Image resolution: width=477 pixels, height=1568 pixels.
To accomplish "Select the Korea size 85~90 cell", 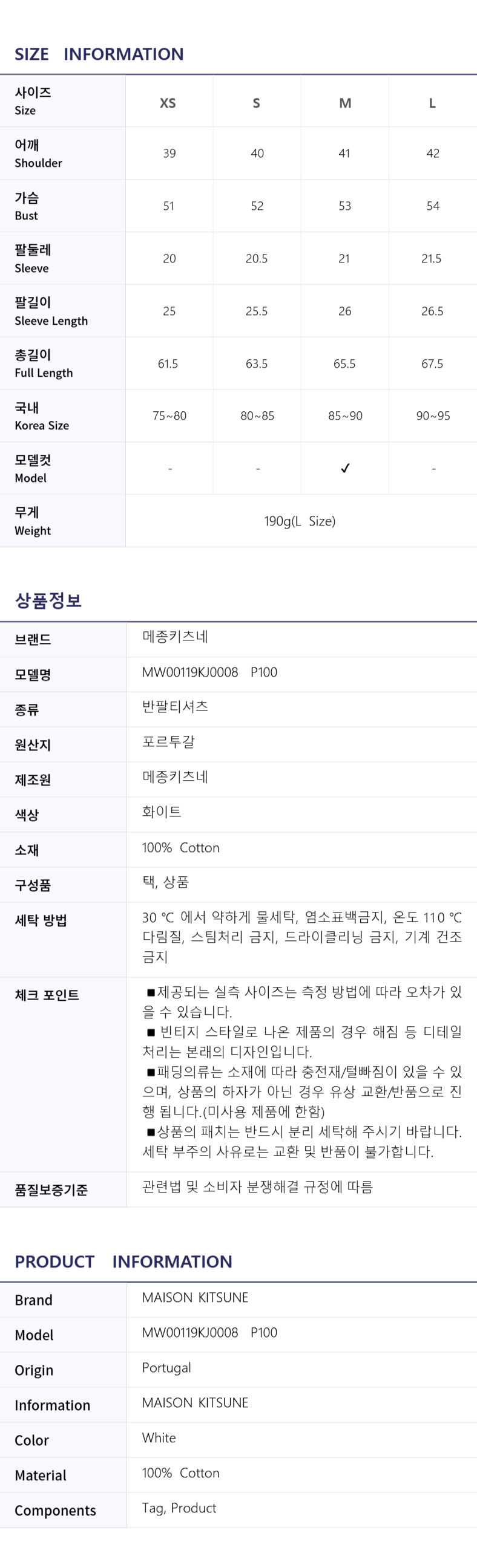I will (x=345, y=416).
